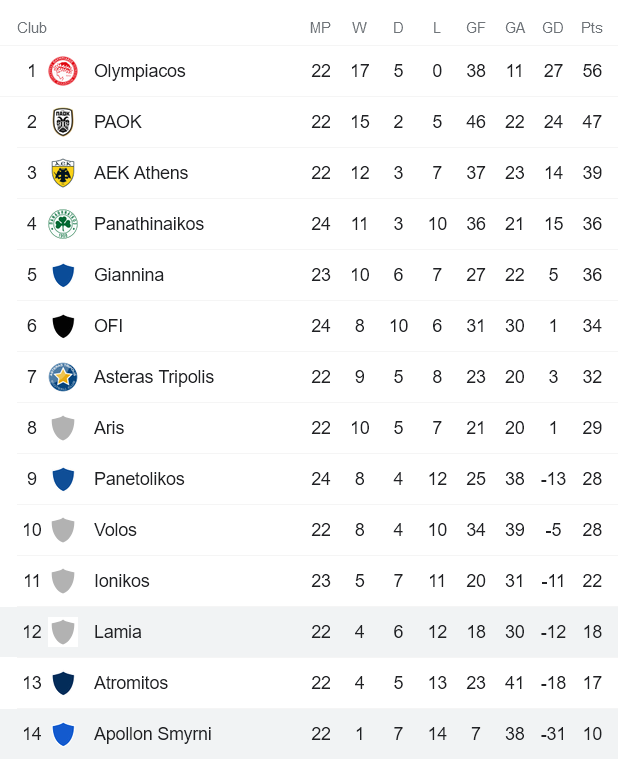
Task: Click the MP column header
Action: [320, 28]
